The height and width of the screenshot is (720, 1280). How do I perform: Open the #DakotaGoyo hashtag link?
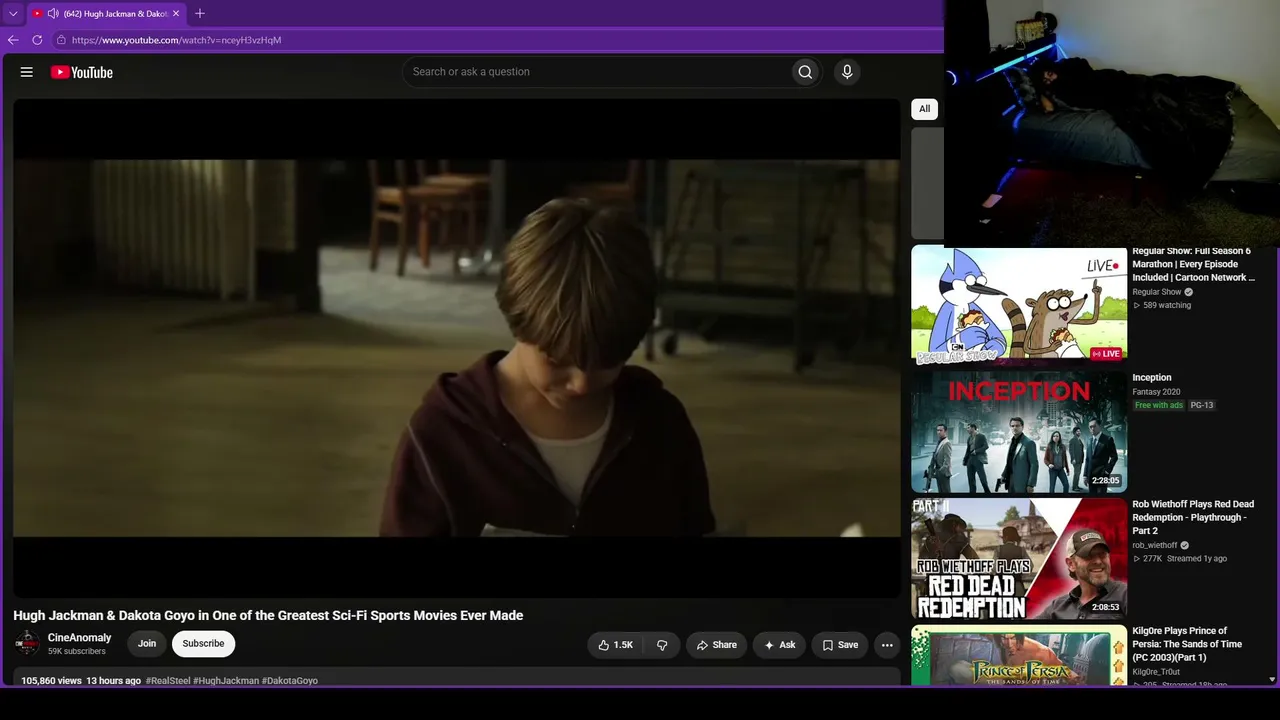click(x=290, y=681)
